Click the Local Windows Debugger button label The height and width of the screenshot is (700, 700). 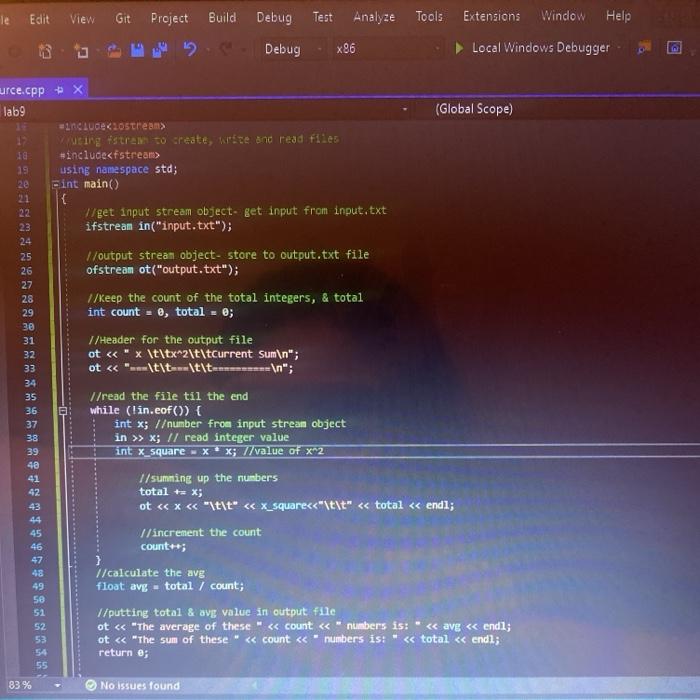point(541,47)
